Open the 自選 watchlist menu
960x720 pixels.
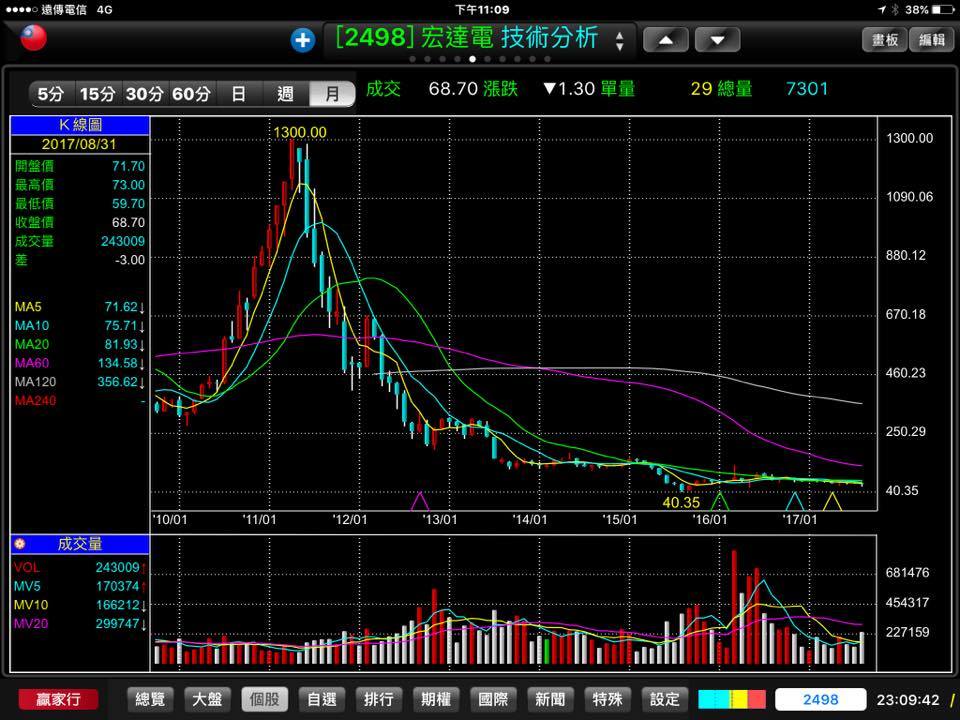321,699
